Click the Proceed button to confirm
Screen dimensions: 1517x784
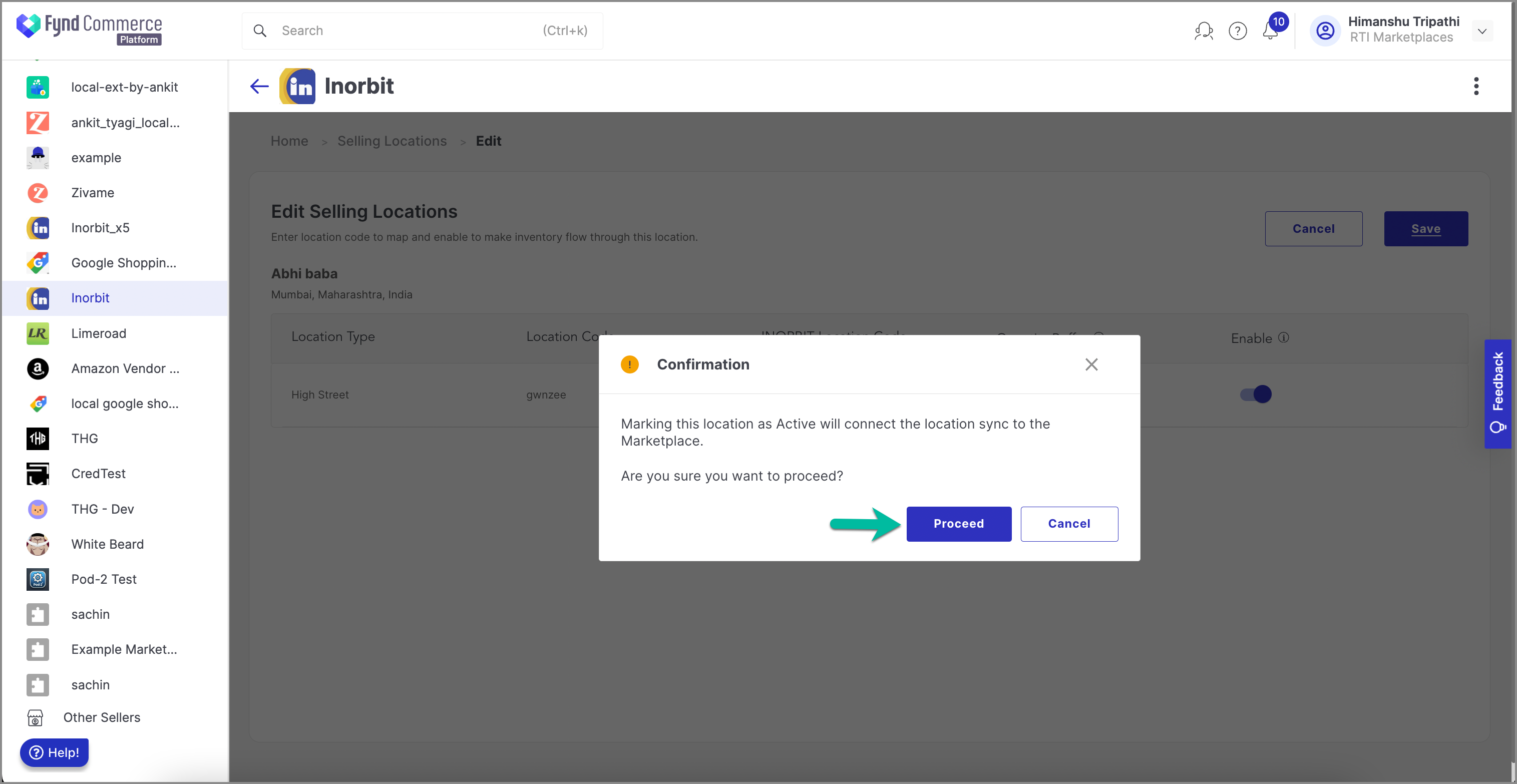point(958,523)
